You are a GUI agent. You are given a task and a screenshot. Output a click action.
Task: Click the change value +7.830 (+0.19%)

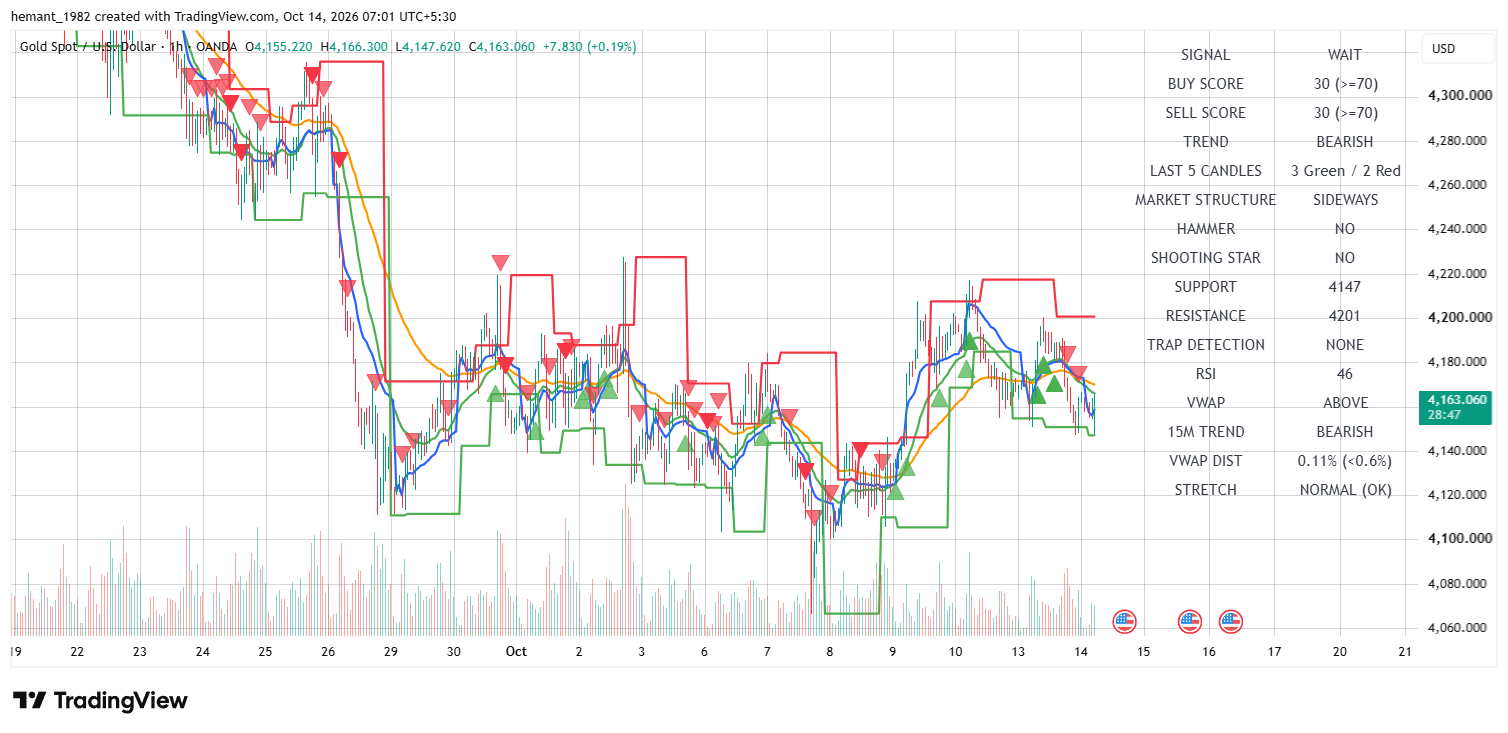(x=590, y=47)
